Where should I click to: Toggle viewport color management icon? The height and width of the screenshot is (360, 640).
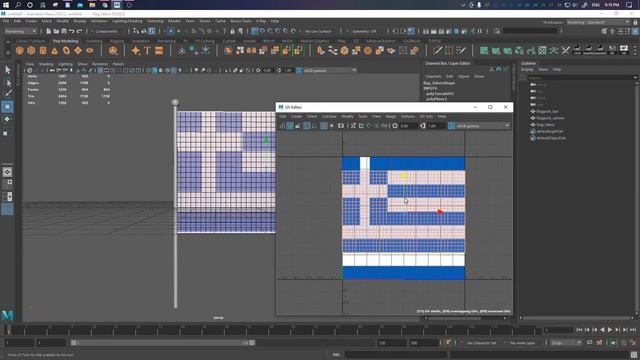pyautogui.click(x=299, y=70)
